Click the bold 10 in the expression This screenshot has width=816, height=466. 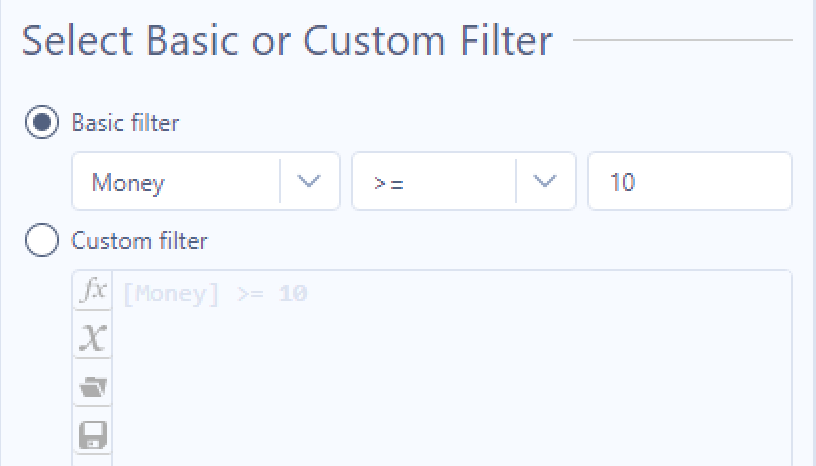coord(293,294)
